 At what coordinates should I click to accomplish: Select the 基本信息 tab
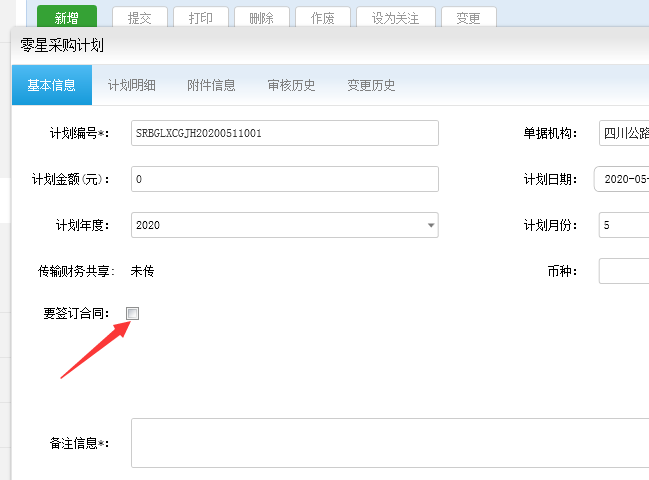click(x=52, y=85)
